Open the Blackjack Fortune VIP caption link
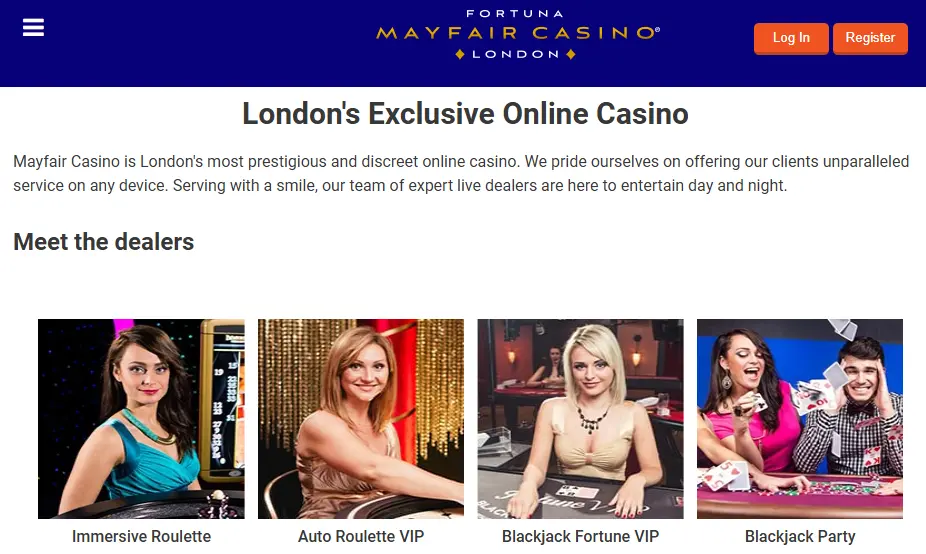 (x=581, y=536)
